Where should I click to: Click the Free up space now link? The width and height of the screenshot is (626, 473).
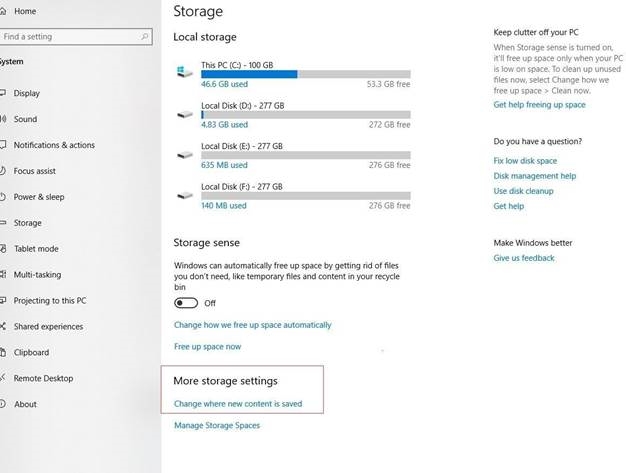coord(207,346)
